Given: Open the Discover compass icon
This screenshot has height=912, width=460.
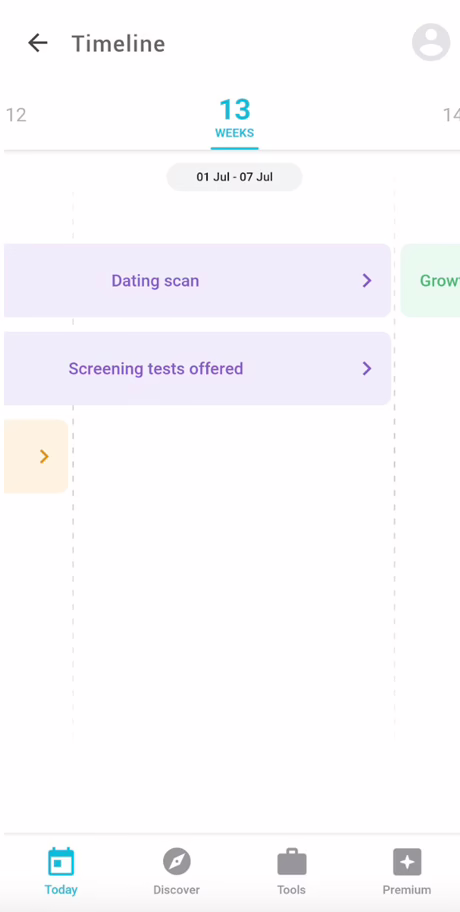Looking at the screenshot, I should 177,861.
